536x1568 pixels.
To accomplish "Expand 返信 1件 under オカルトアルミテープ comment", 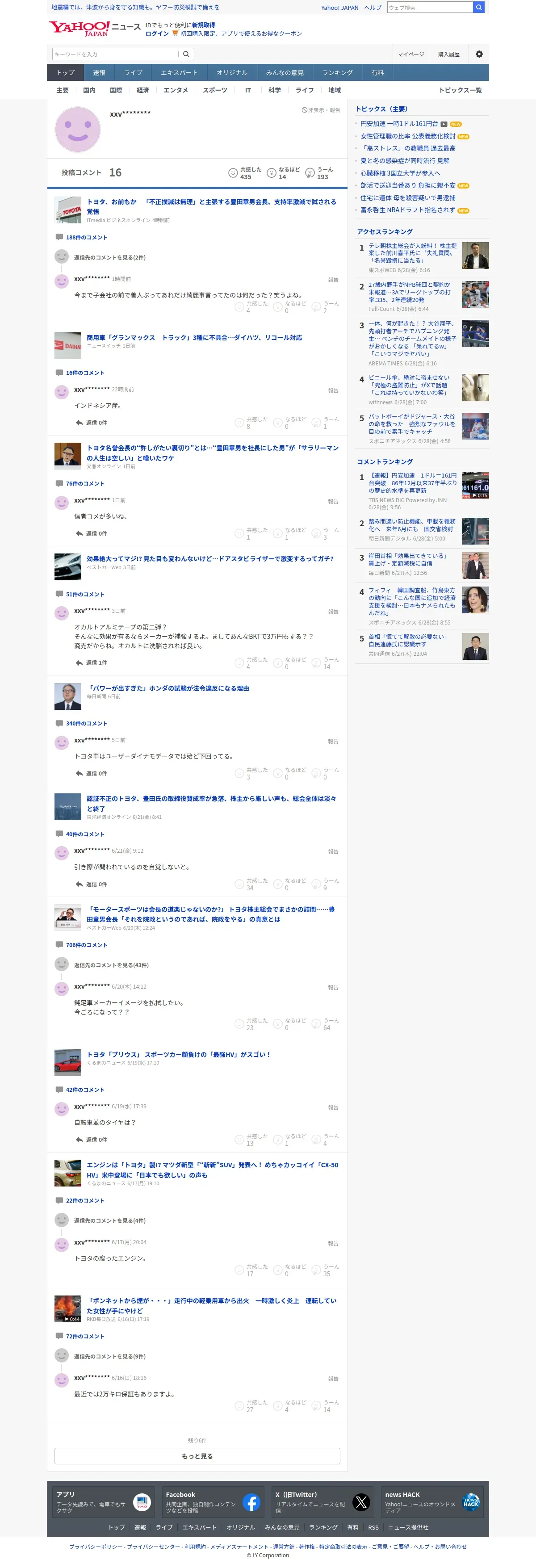I will 91,663.
